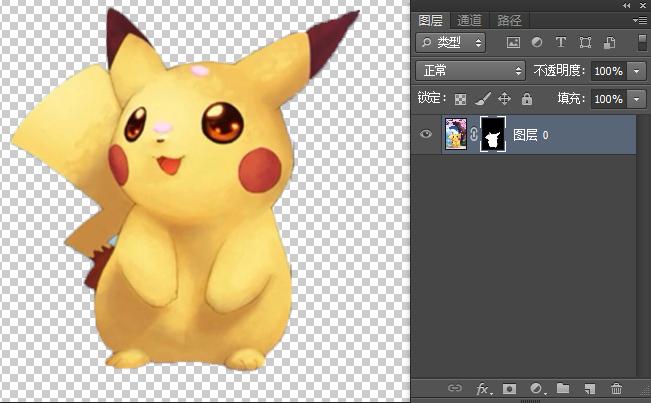Image resolution: width=651 pixels, height=403 pixels.
Task: Switch to the 通道 tab
Action: tap(469, 20)
